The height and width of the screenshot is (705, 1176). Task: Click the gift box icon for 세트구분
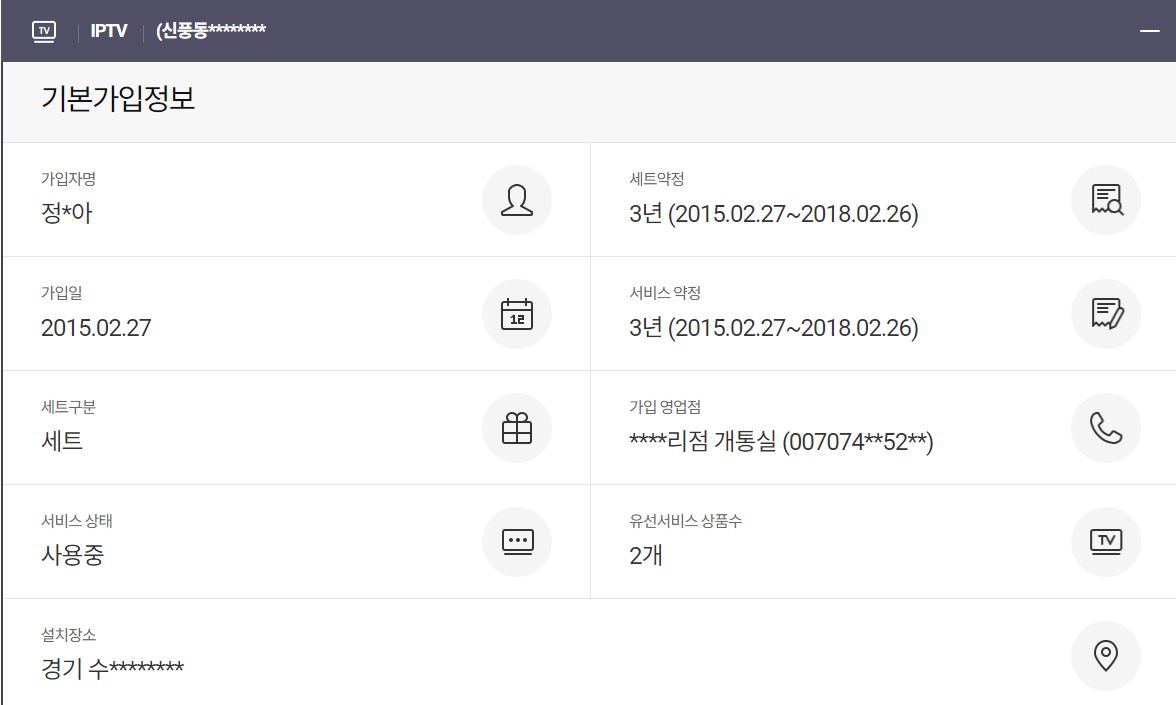(x=516, y=428)
